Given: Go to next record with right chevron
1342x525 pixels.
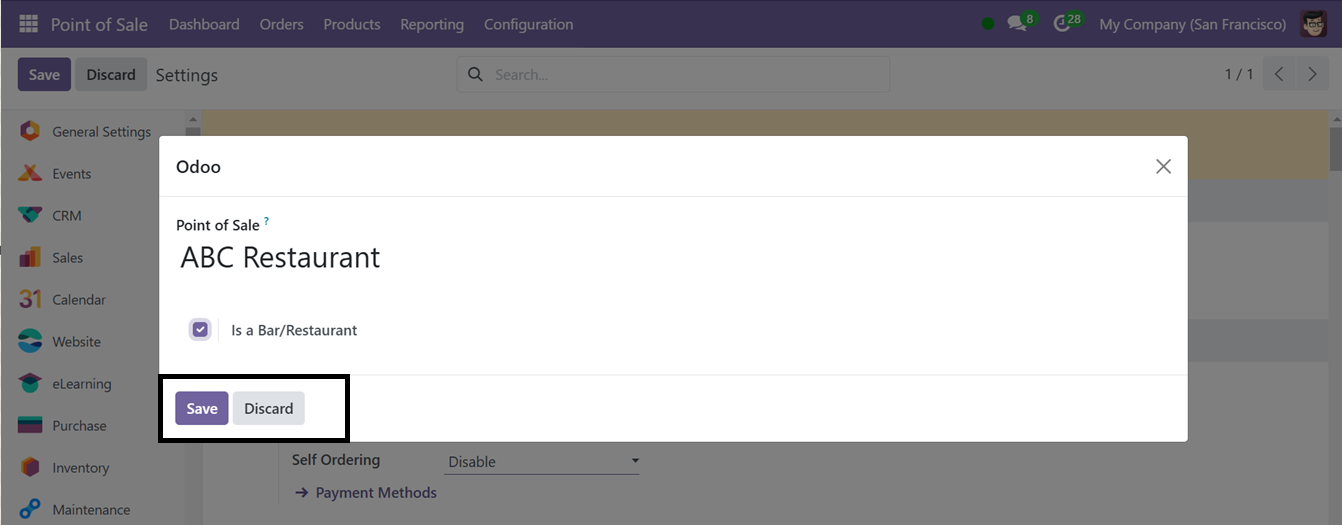Looking at the screenshot, I should point(1312,74).
